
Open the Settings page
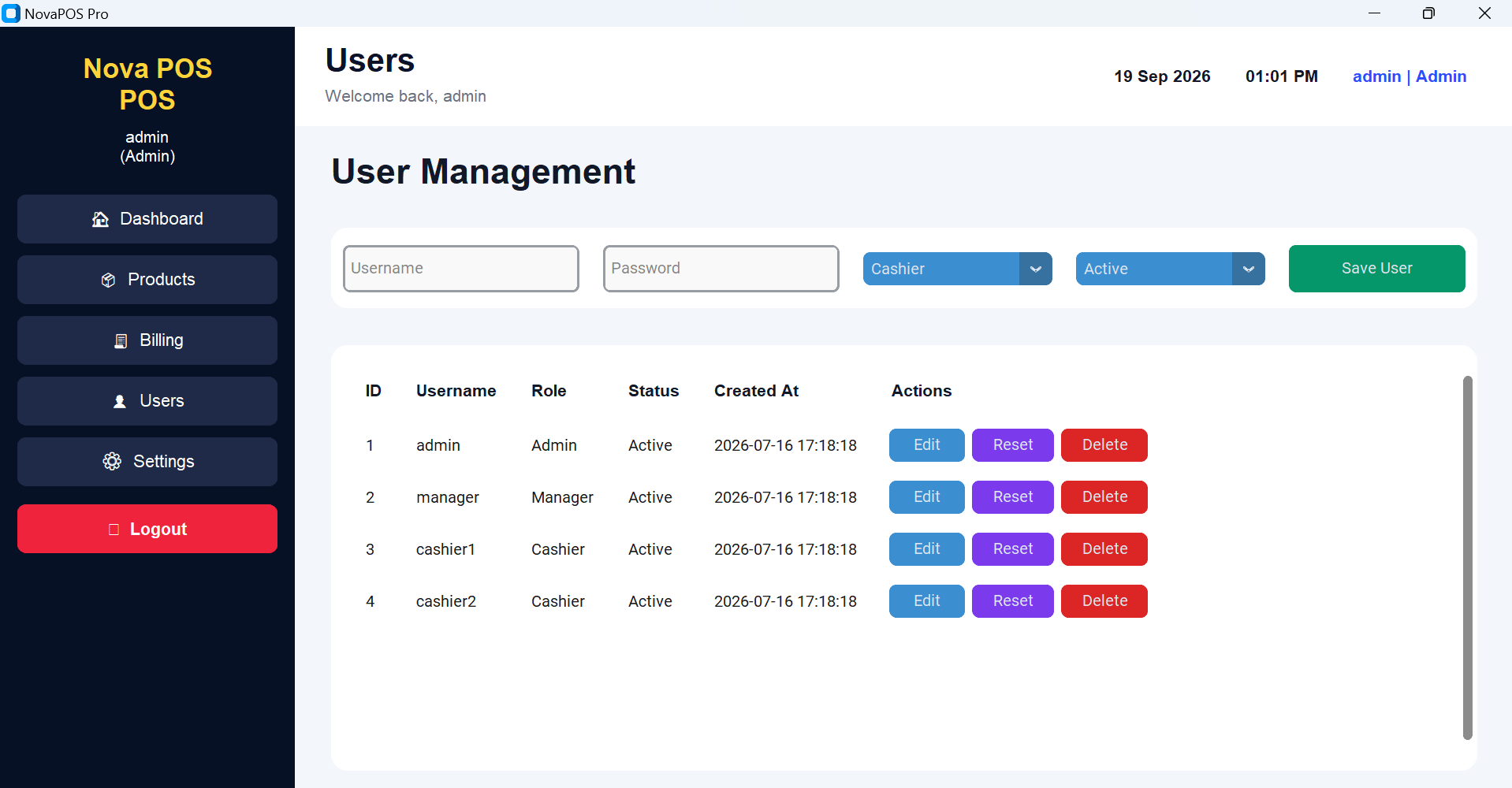pyautogui.click(x=147, y=462)
